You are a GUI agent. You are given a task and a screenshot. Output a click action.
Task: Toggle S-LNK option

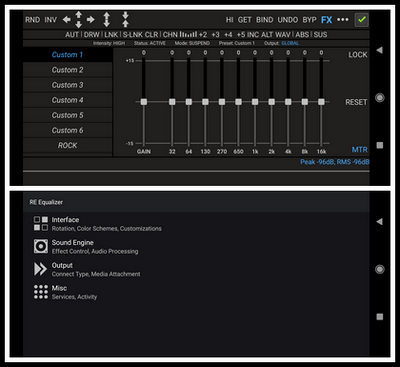[x=133, y=35]
